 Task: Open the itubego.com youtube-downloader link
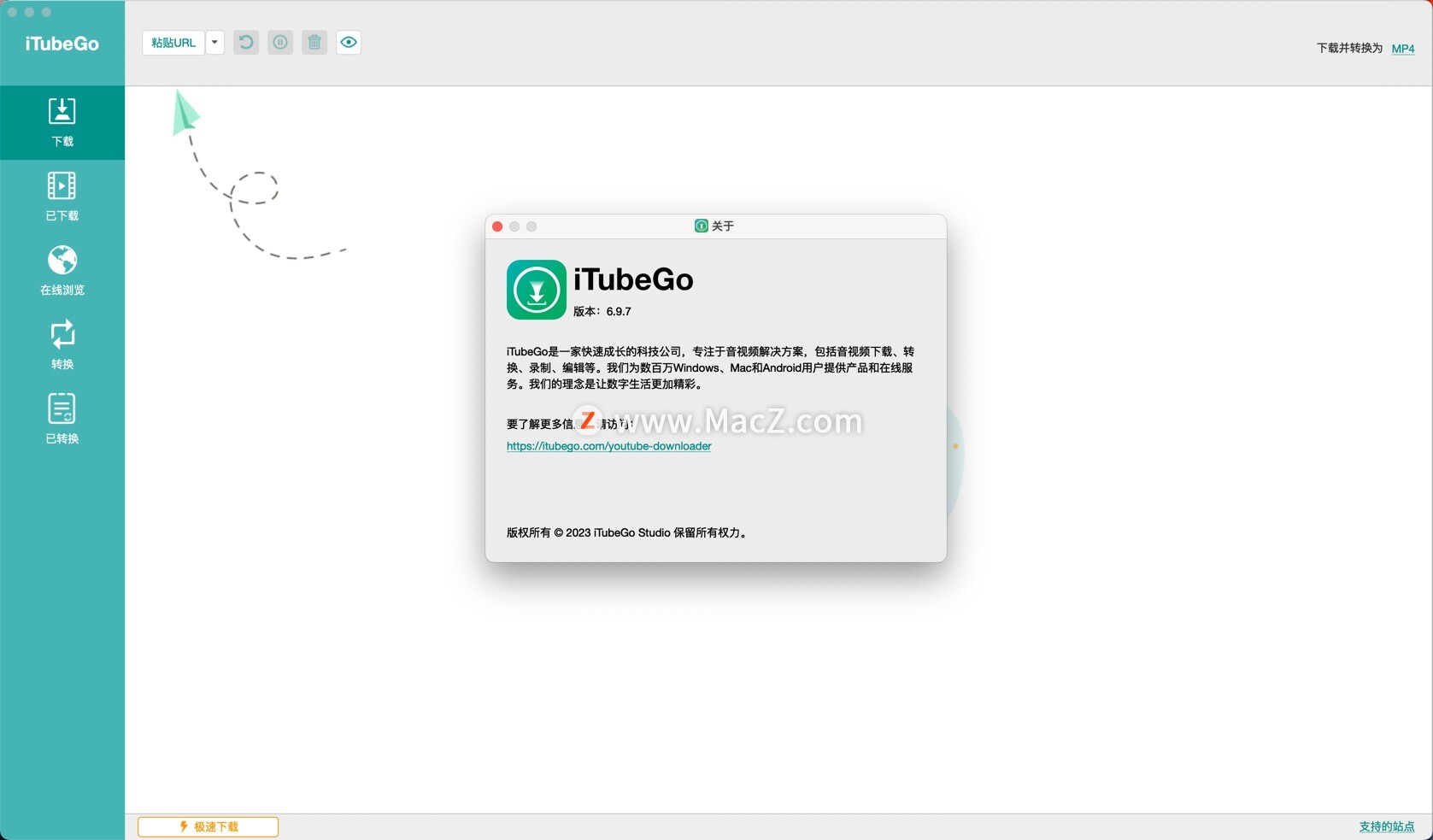pos(608,446)
